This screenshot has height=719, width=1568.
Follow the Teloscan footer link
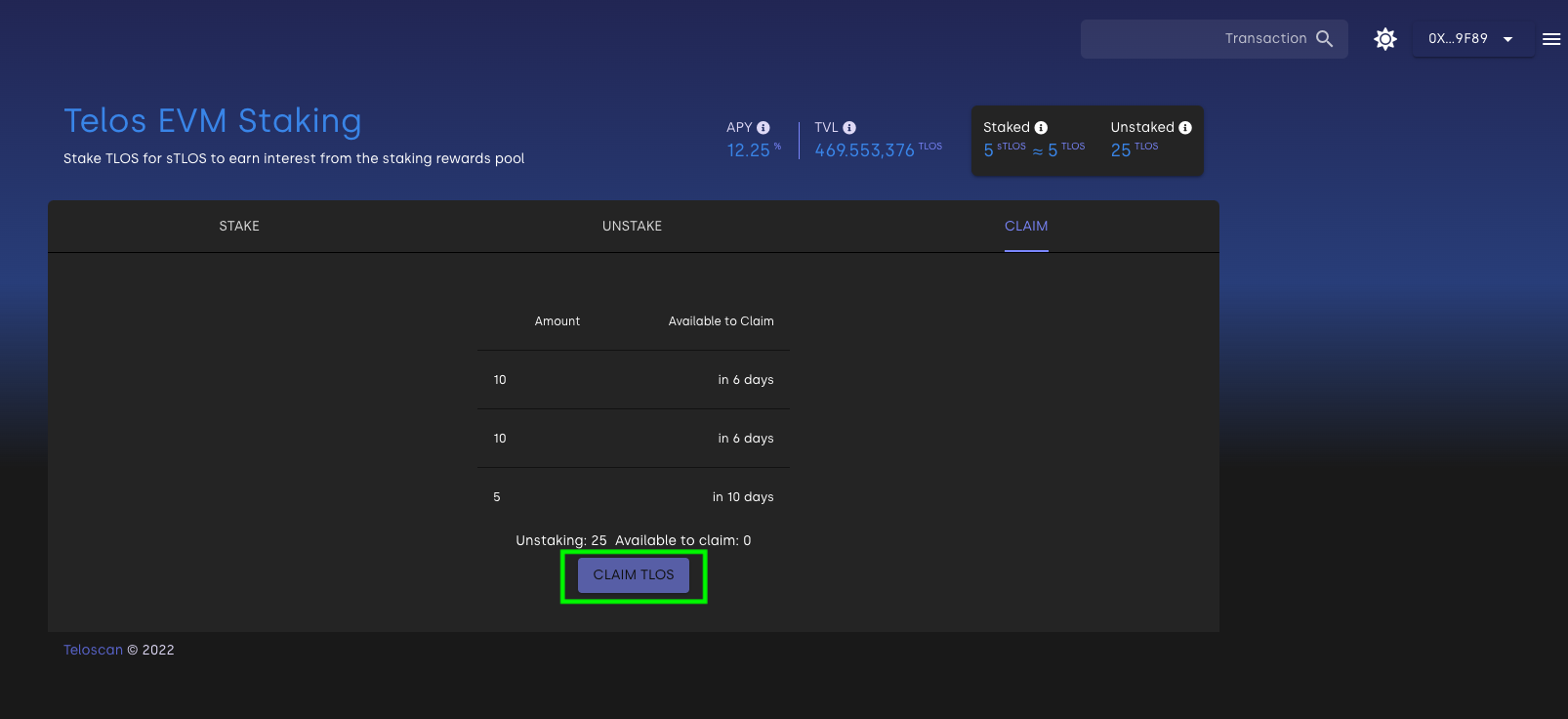[x=93, y=650]
